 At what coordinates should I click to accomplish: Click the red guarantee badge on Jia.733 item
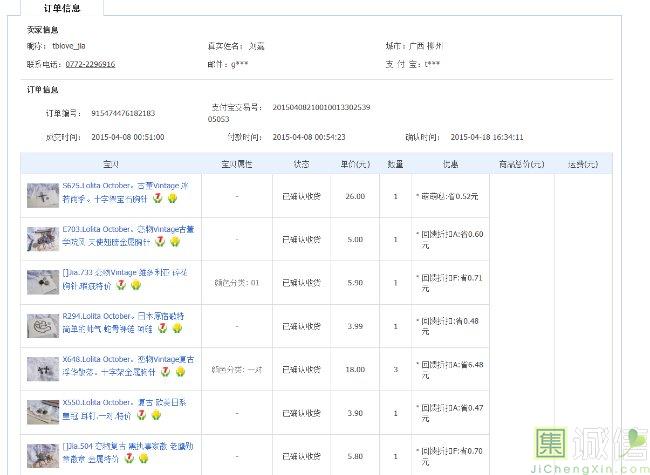point(123,285)
